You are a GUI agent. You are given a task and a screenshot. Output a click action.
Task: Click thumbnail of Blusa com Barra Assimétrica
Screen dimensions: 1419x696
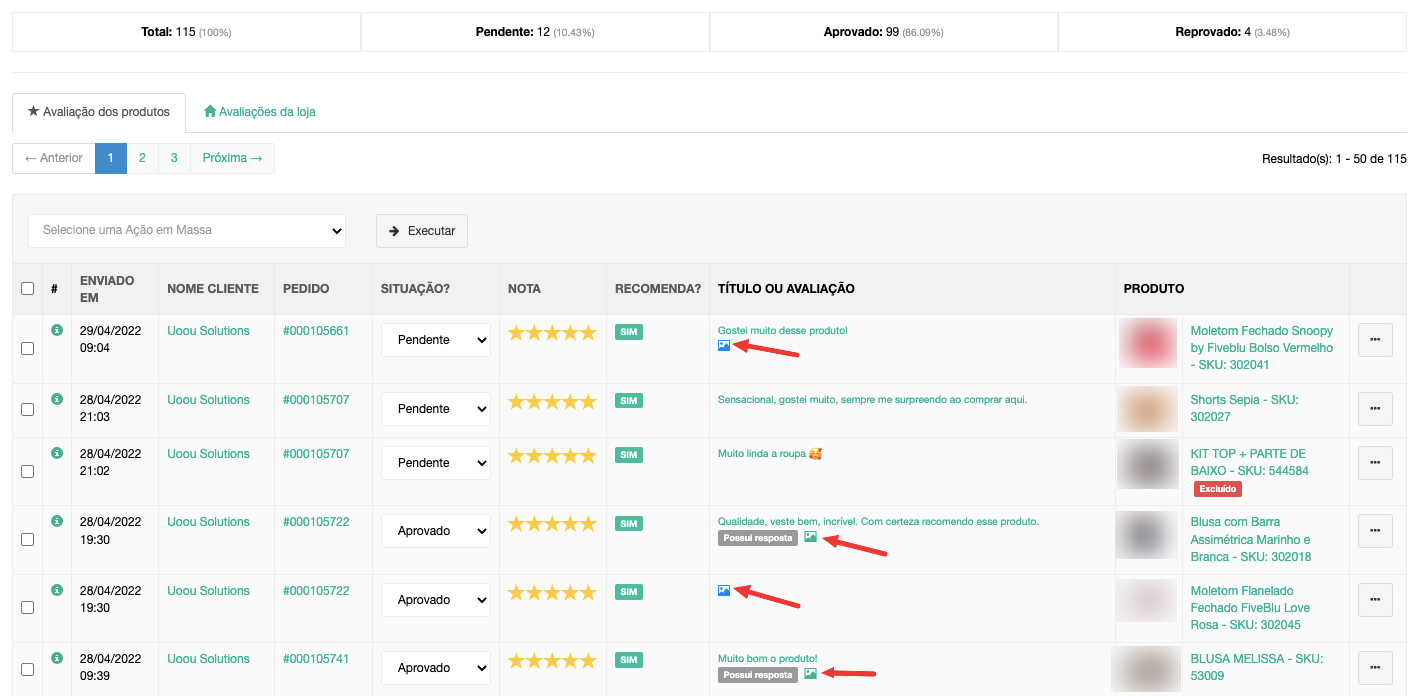tap(1147, 535)
